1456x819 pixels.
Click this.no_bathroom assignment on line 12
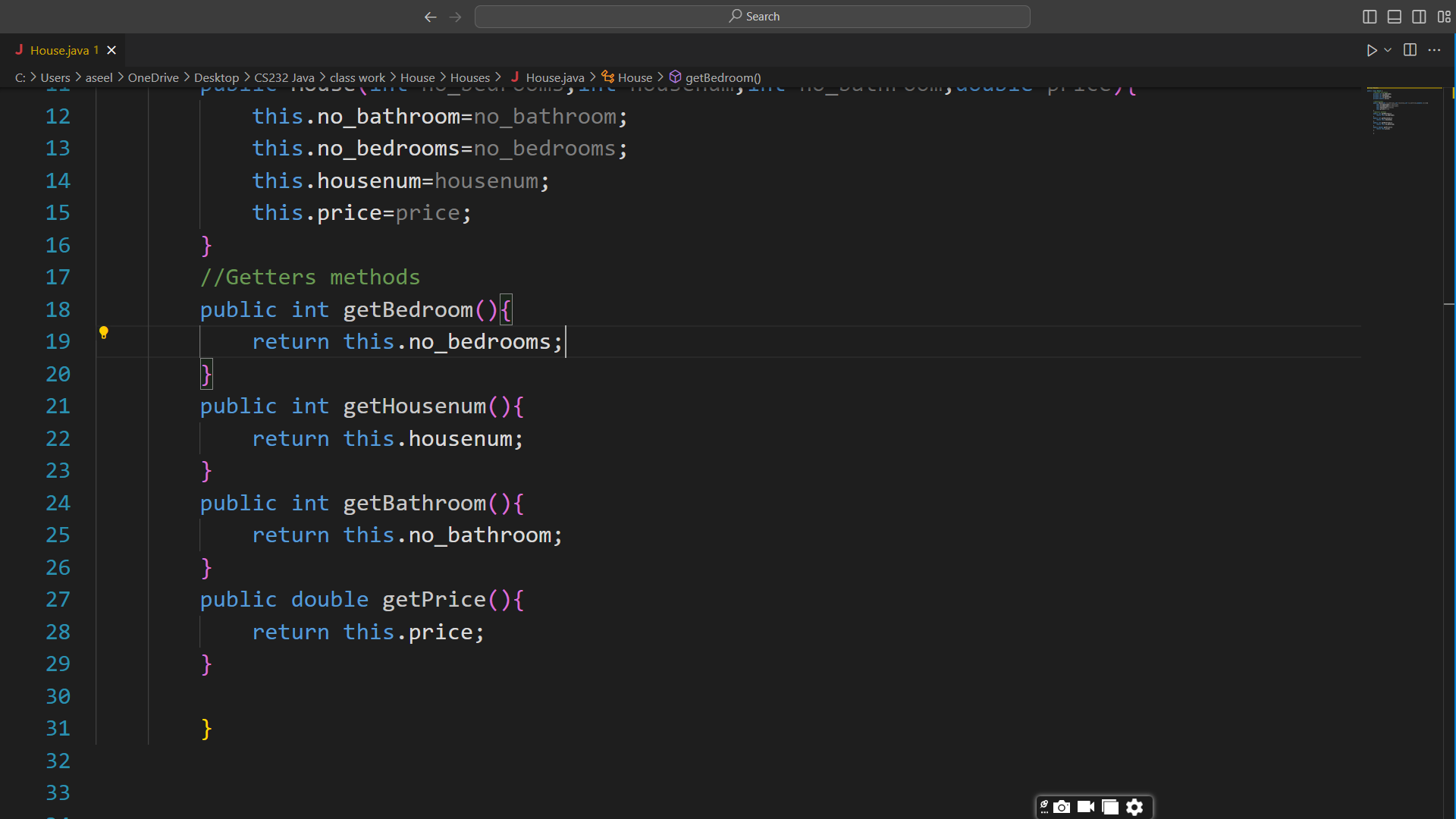440,116
